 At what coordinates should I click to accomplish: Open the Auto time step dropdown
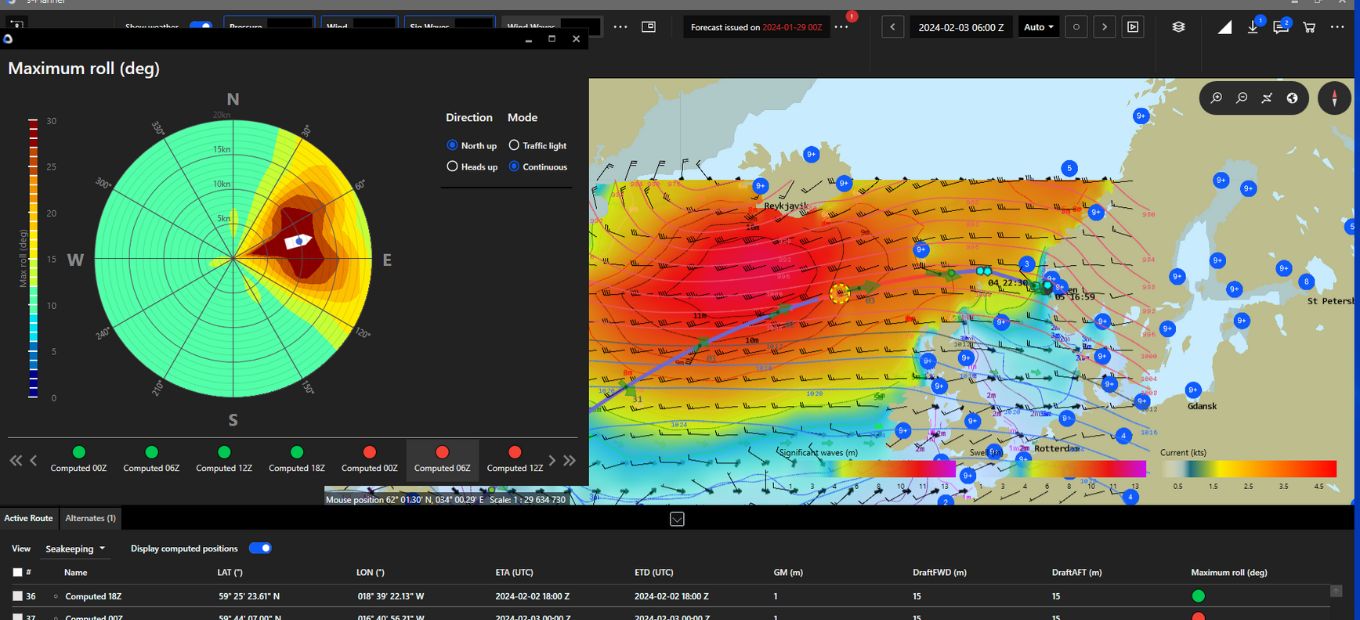coord(1039,27)
